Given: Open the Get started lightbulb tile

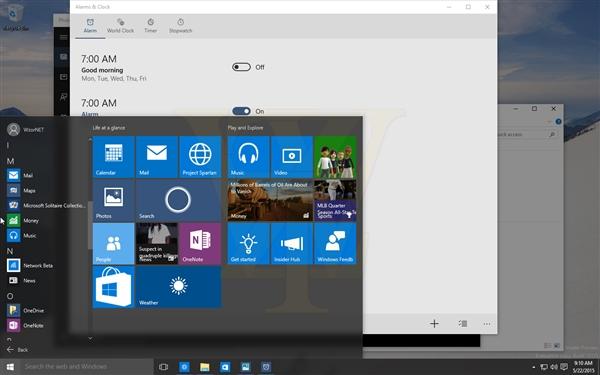Looking at the screenshot, I should pos(248,244).
